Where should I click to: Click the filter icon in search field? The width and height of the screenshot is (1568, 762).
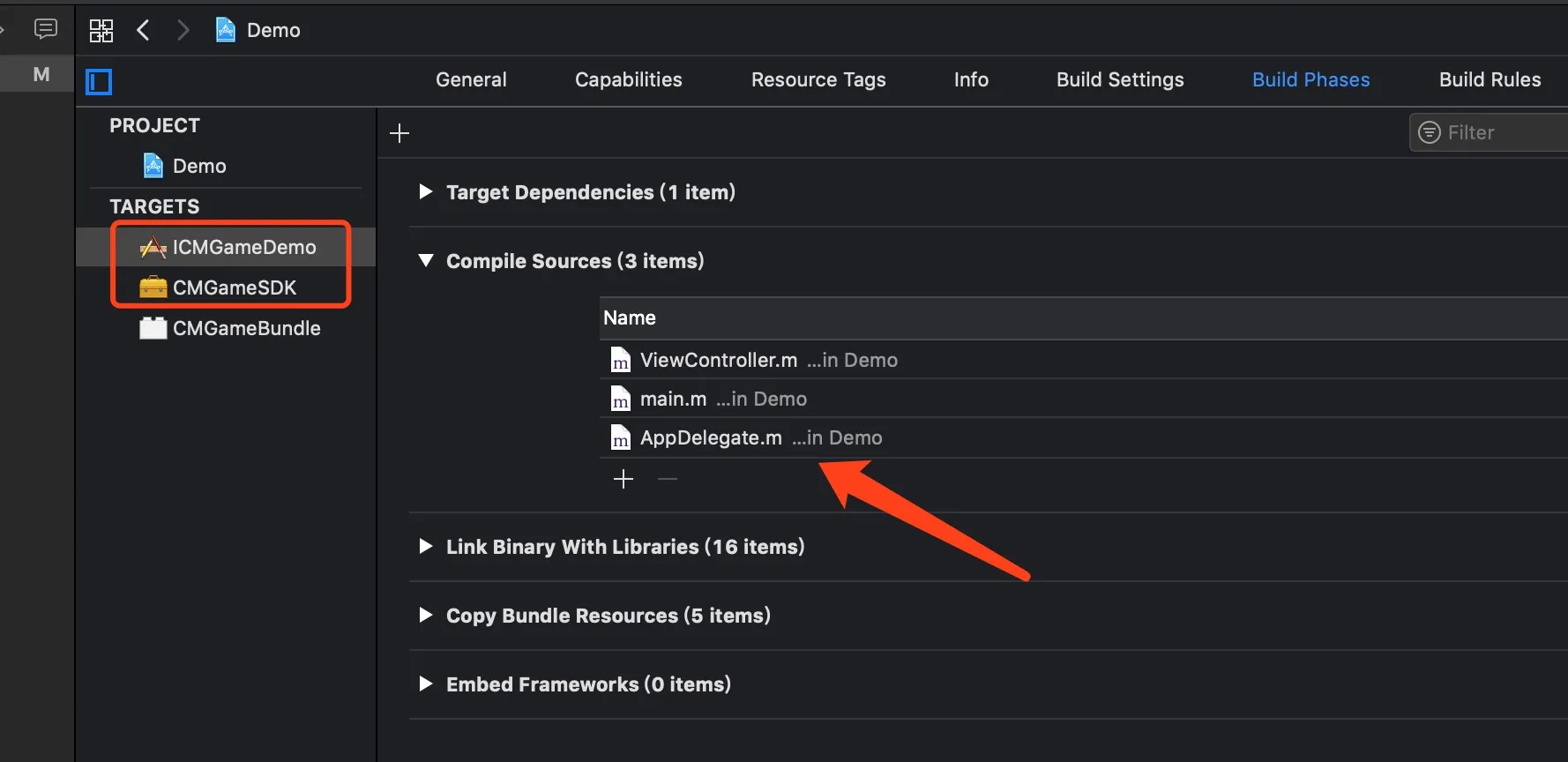click(1429, 132)
